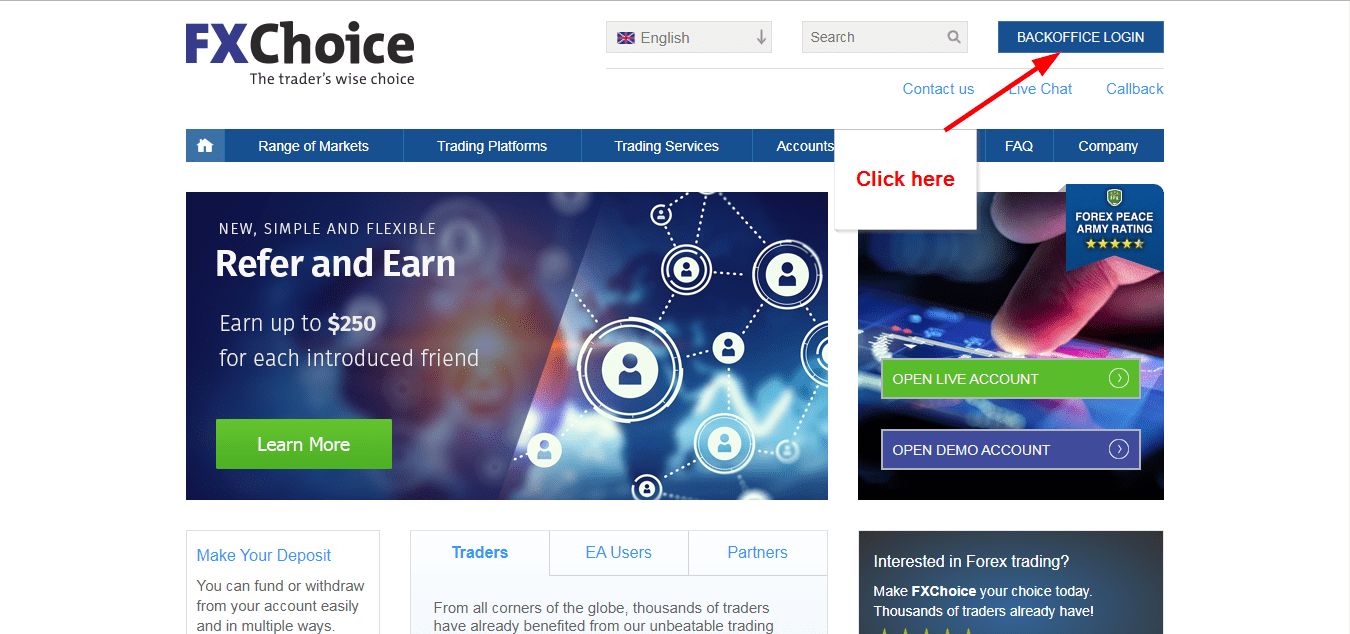Click a star in the Forex Peace Army rating
The image size is (1350, 634).
coord(1114,243)
